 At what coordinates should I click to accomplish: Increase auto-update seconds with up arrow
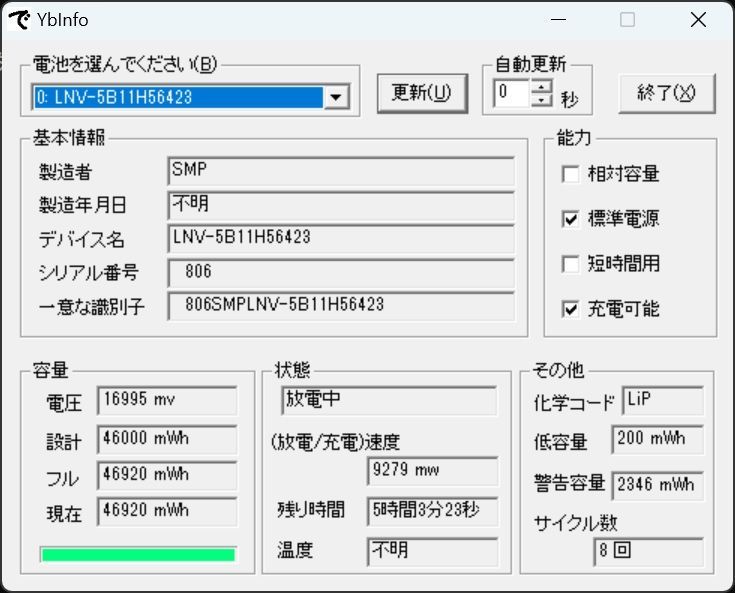pos(541,86)
